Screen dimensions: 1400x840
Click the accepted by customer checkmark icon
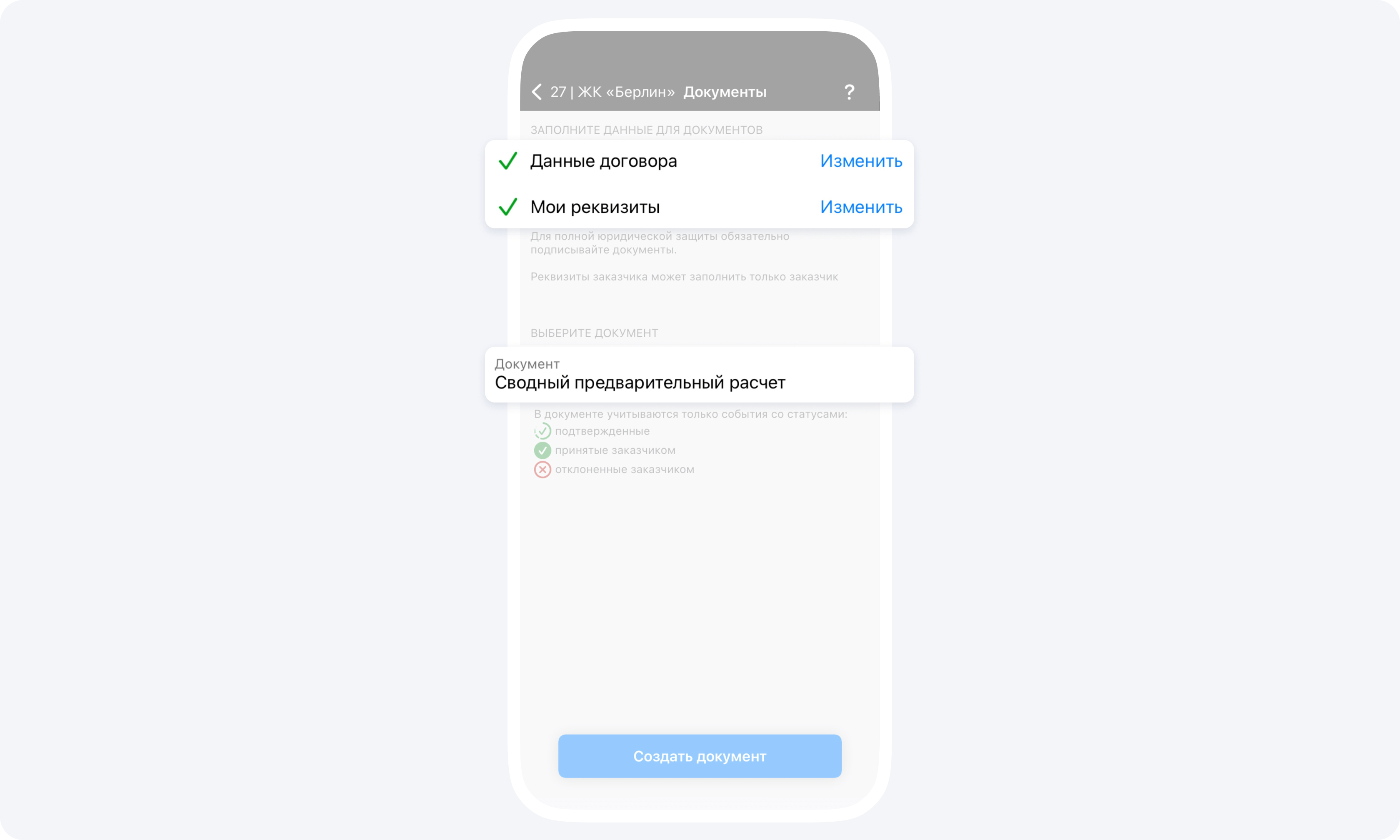click(x=540, y=450)
